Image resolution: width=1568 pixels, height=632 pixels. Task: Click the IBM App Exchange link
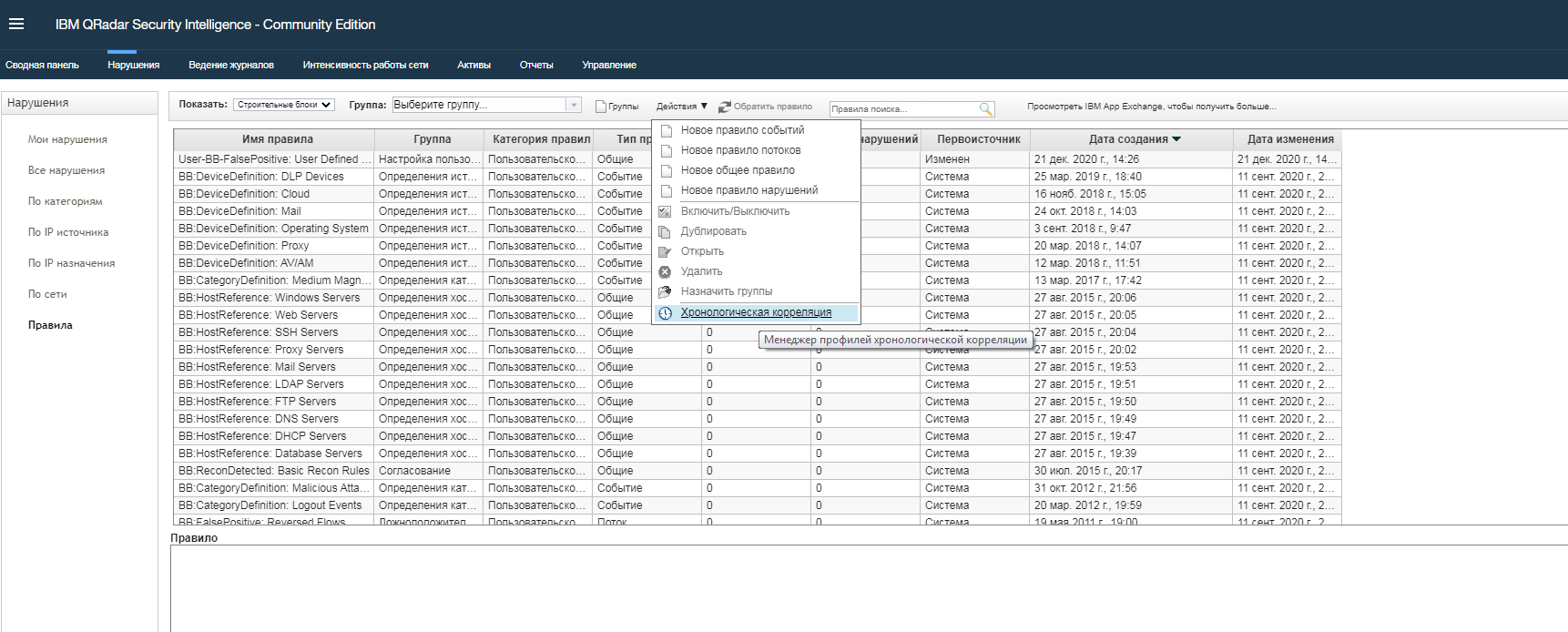[x=1152, y=107]
